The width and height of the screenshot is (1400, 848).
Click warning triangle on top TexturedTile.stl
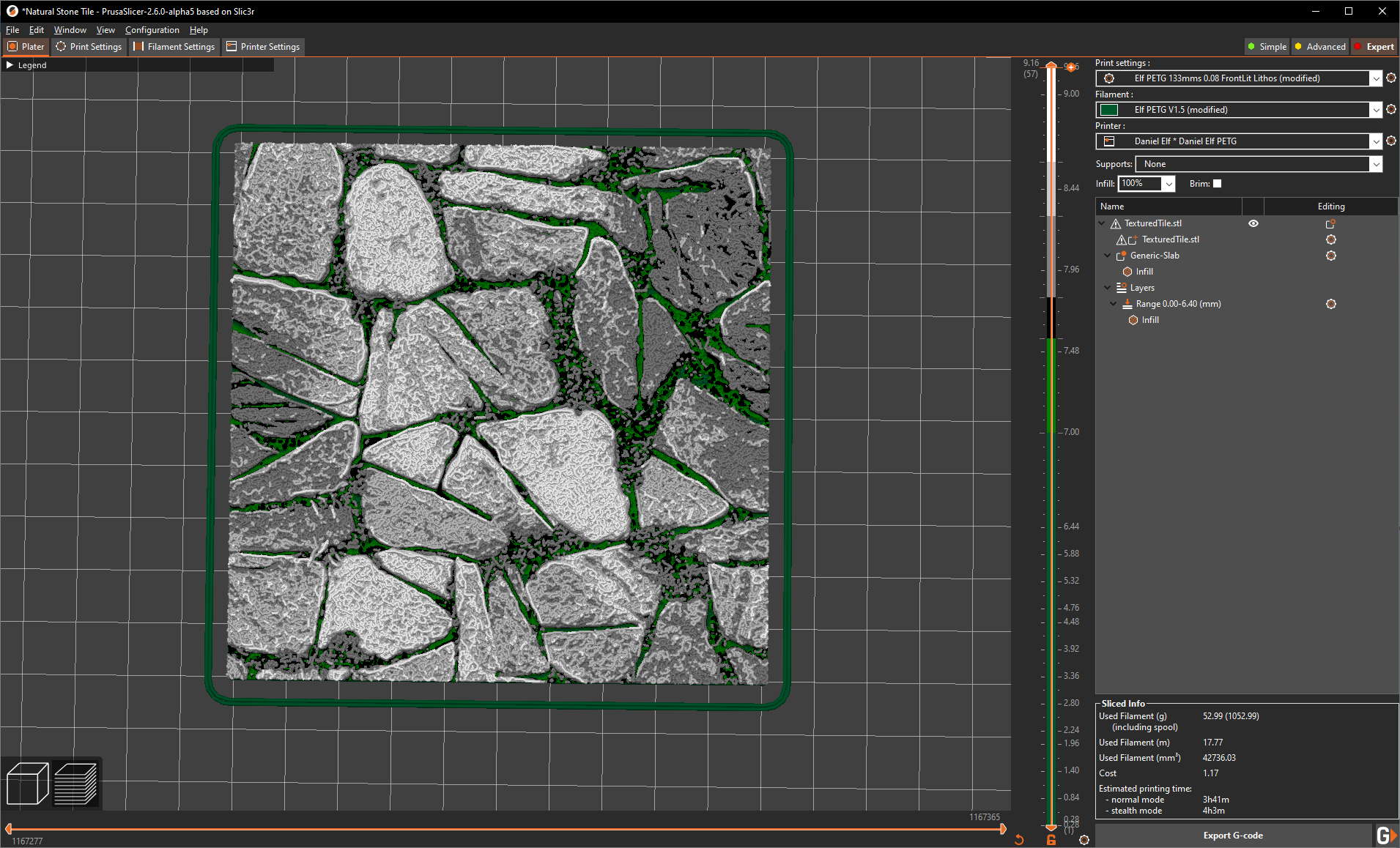(x=1116, y=223)
